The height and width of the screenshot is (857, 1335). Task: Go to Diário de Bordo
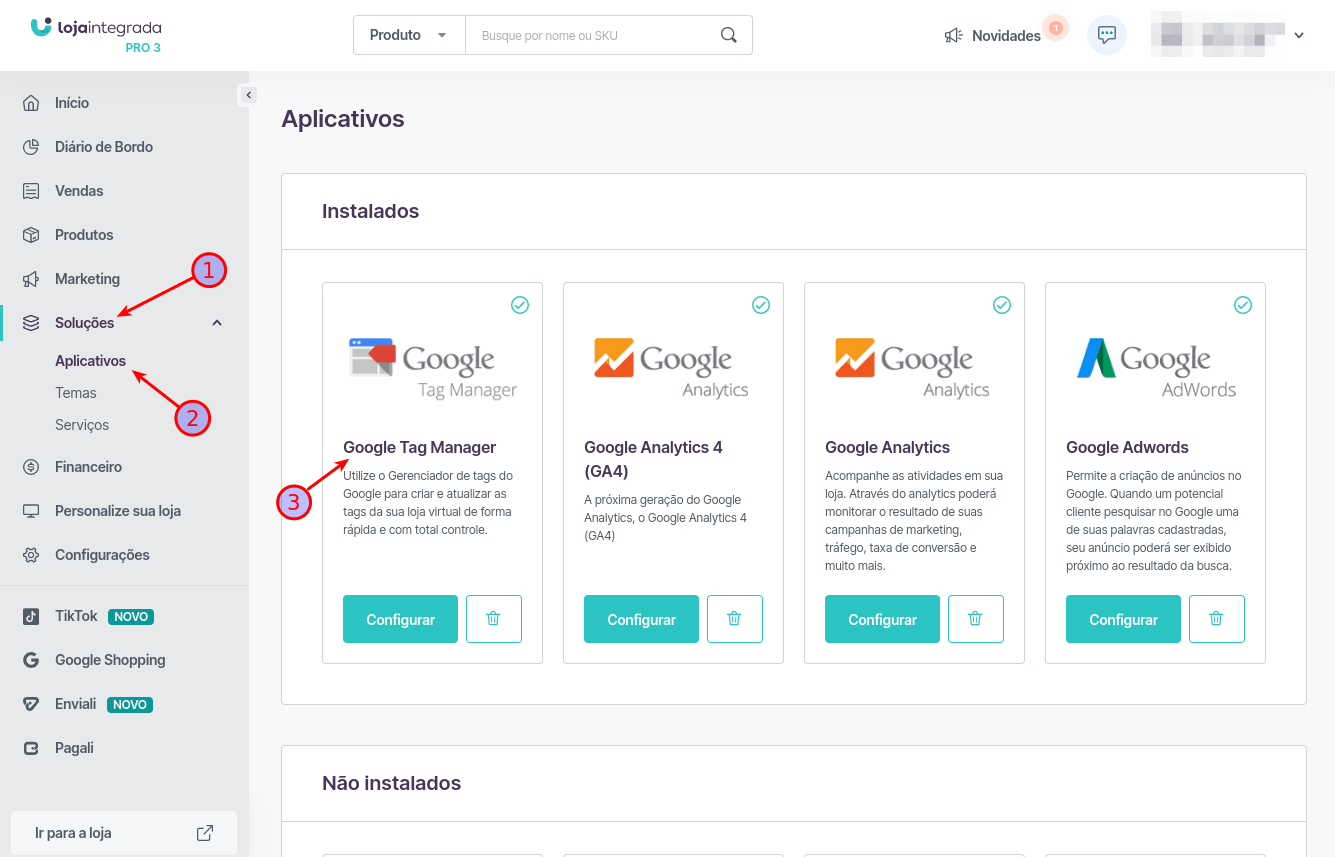104,147
